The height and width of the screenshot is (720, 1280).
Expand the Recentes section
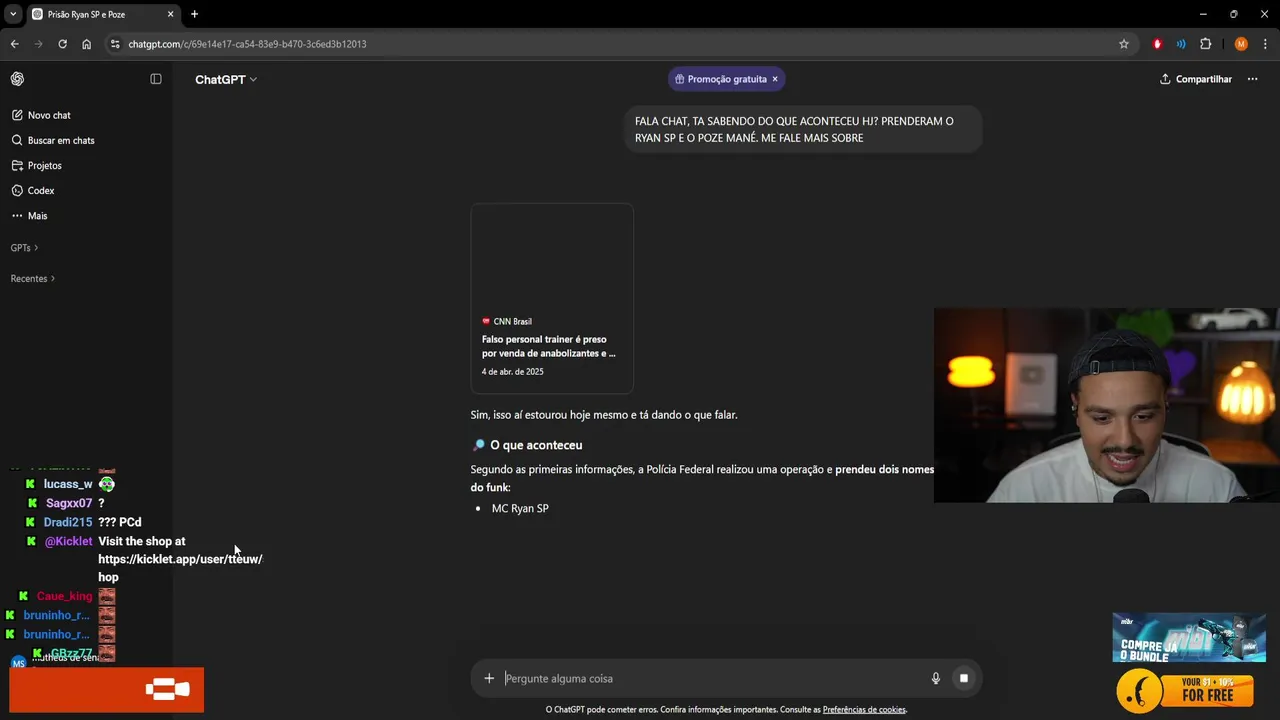pos(33,278)
